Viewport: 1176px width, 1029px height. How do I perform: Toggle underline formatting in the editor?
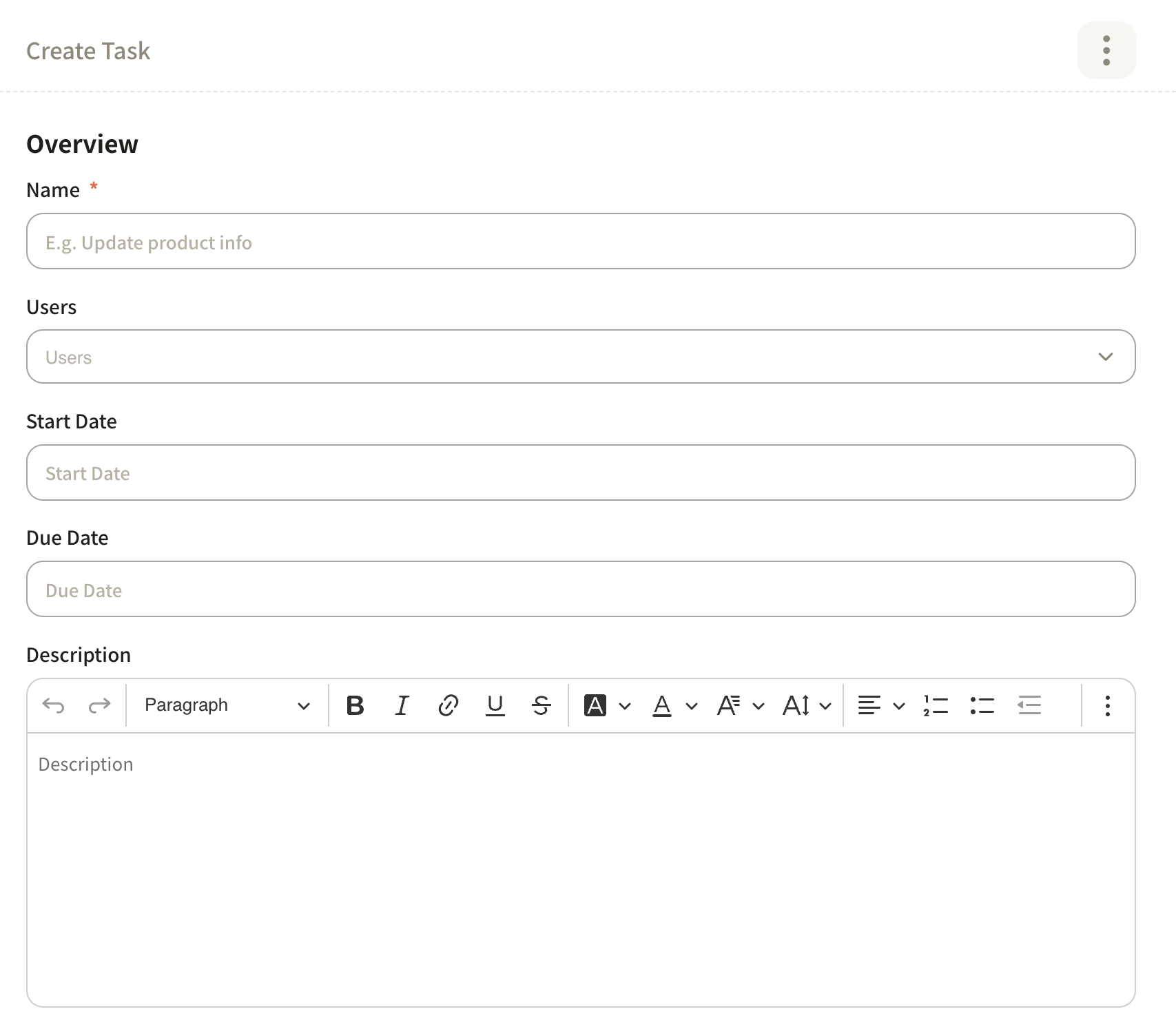(495, 705)
